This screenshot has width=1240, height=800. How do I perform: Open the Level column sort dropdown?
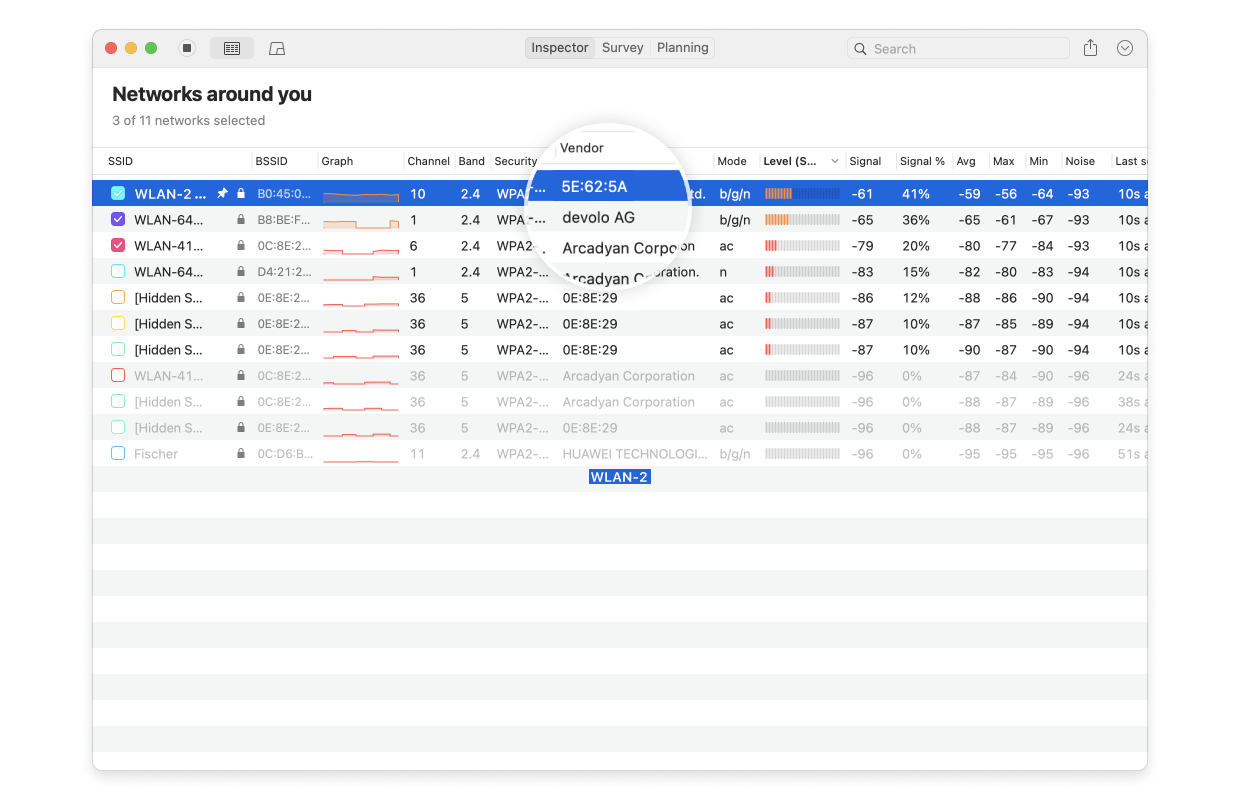click(x=834, y=161)
